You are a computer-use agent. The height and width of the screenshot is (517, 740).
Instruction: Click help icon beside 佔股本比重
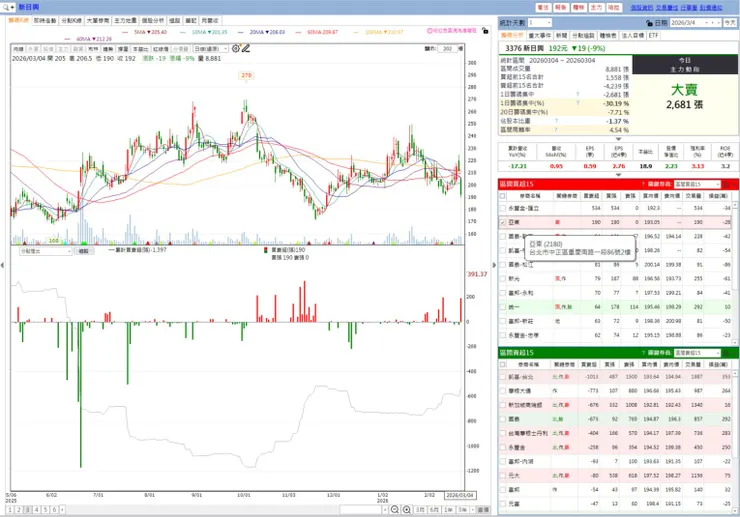pos(556,121)
